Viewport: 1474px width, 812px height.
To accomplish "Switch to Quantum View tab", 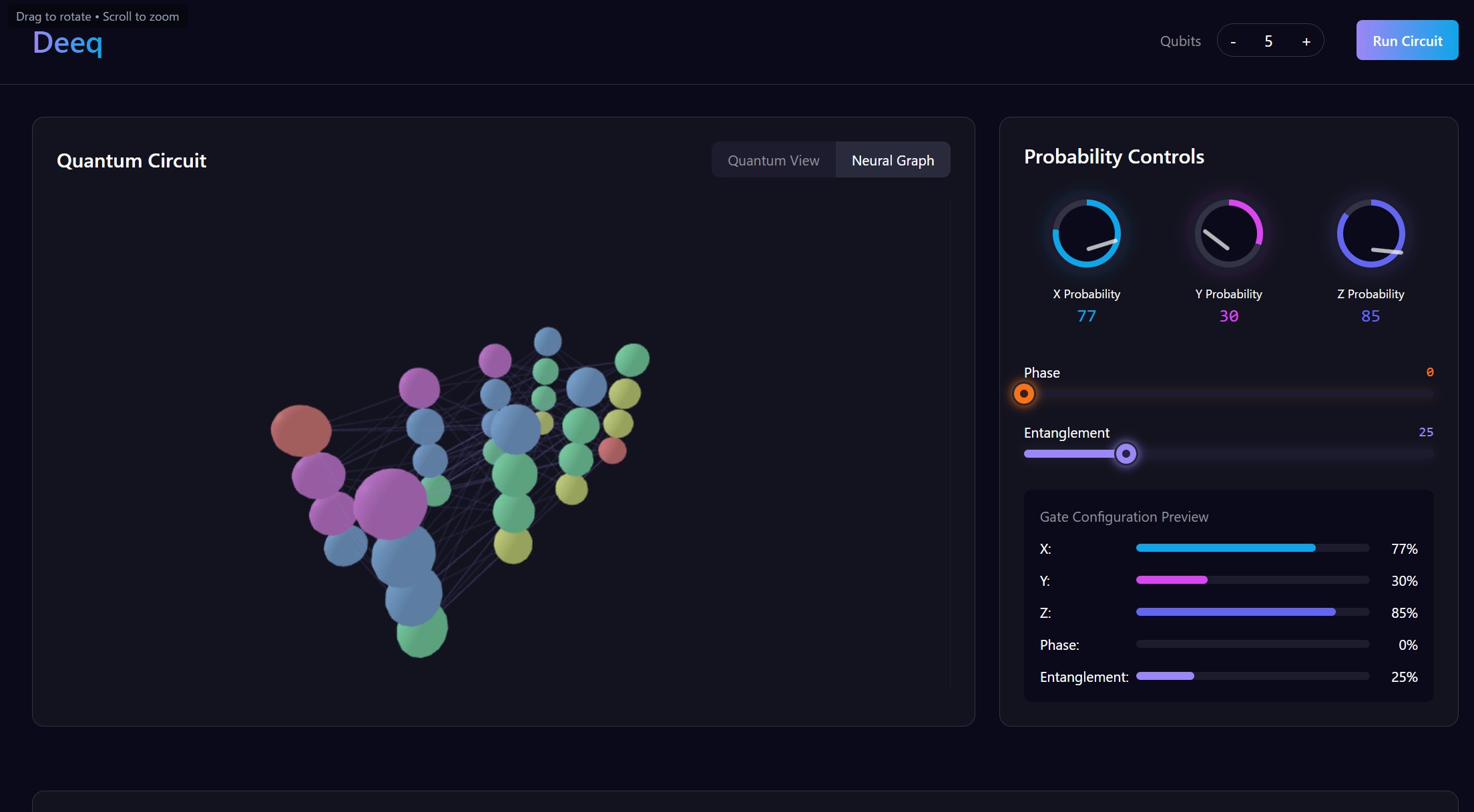I will point(773,160).
